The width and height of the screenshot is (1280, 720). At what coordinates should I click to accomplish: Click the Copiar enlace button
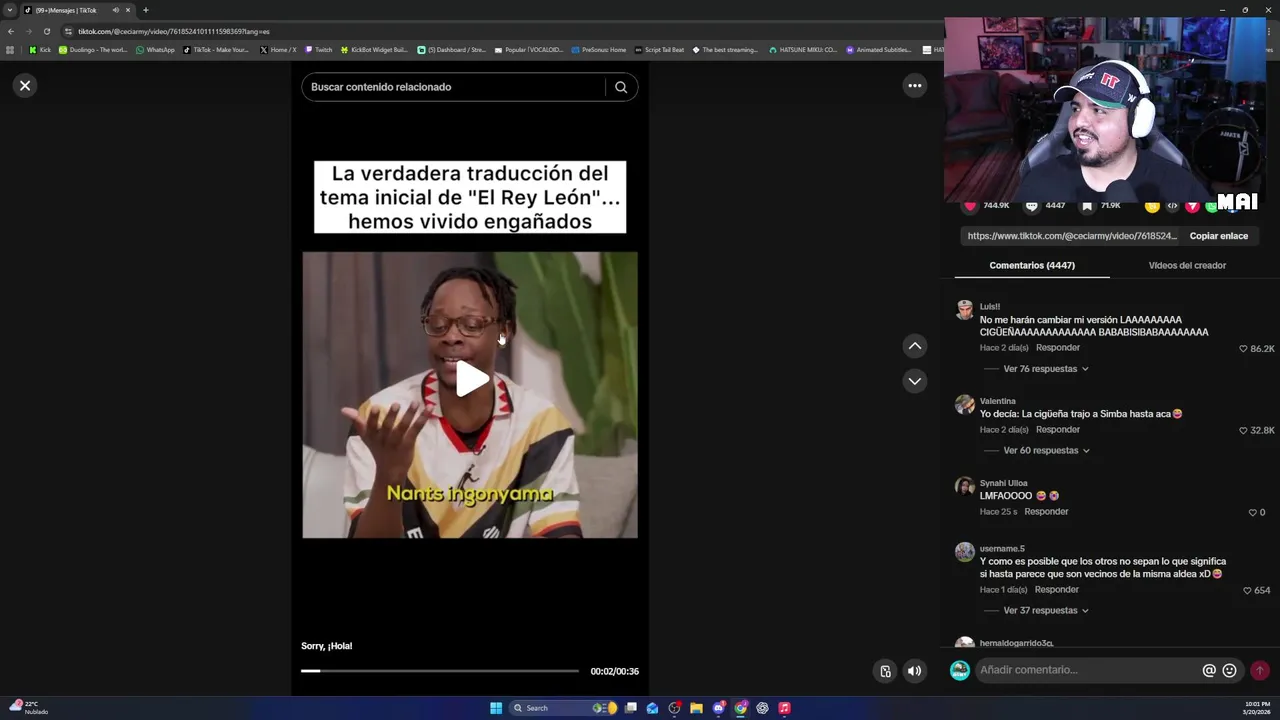pyautogui.click(x=1218, y=236)
